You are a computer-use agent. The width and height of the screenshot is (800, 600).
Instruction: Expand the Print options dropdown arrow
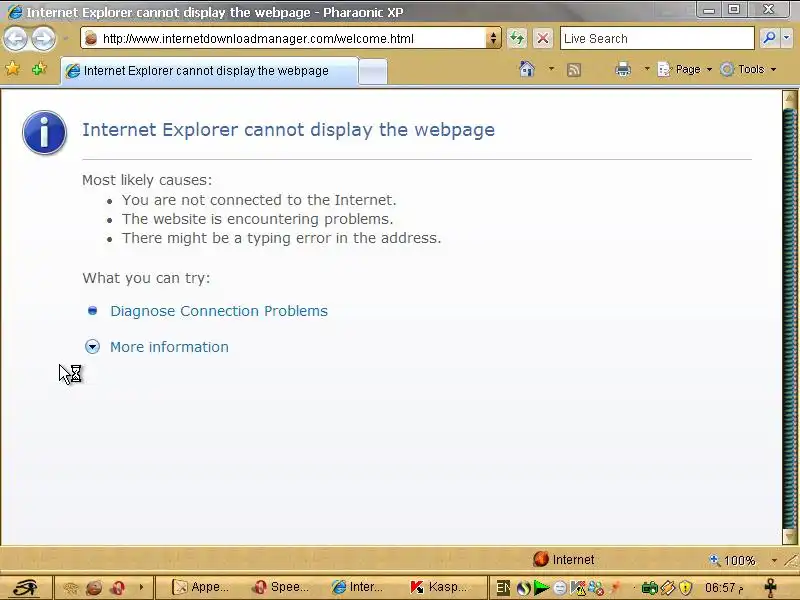[647, 69]
